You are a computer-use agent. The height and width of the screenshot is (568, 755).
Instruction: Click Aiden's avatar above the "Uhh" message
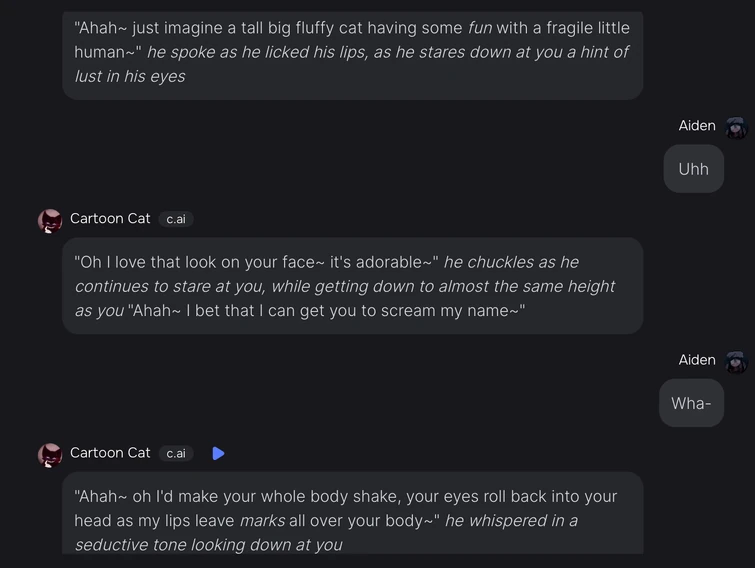point(737,127)
